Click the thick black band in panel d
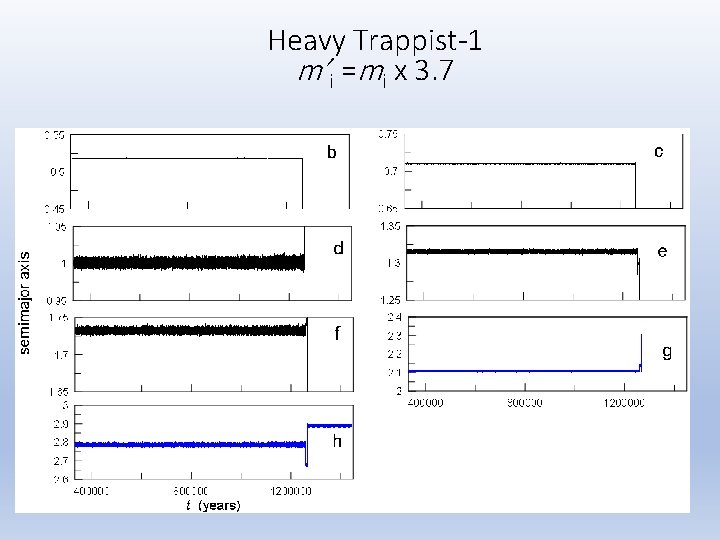The image size is (720, 540). (189, 263)
